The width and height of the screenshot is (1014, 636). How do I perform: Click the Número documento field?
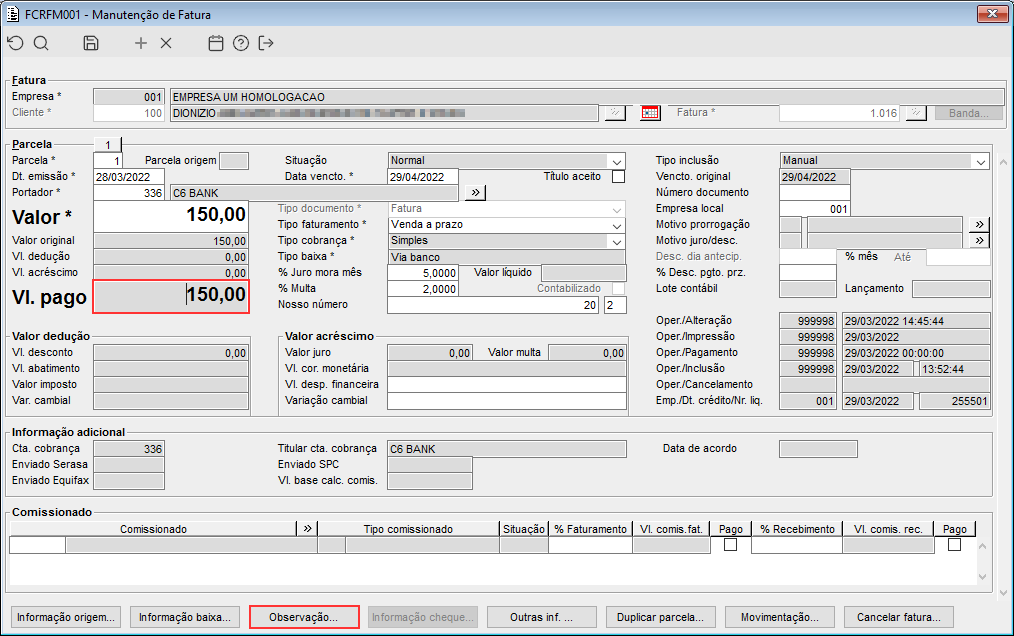pyautogui.click(x=815, y=193)
